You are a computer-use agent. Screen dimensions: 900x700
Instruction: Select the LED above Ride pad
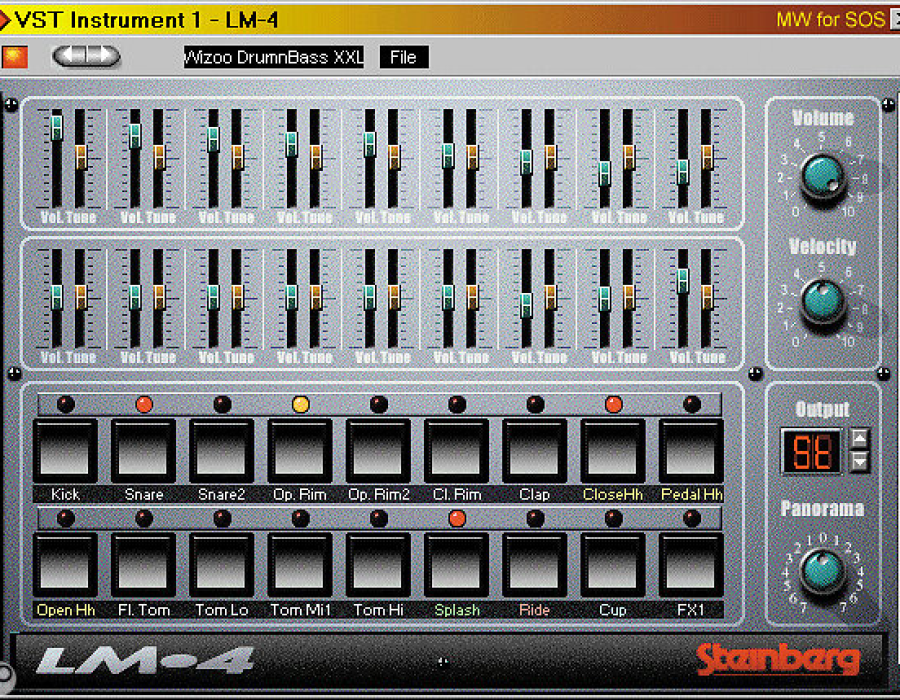coord(535,519)
